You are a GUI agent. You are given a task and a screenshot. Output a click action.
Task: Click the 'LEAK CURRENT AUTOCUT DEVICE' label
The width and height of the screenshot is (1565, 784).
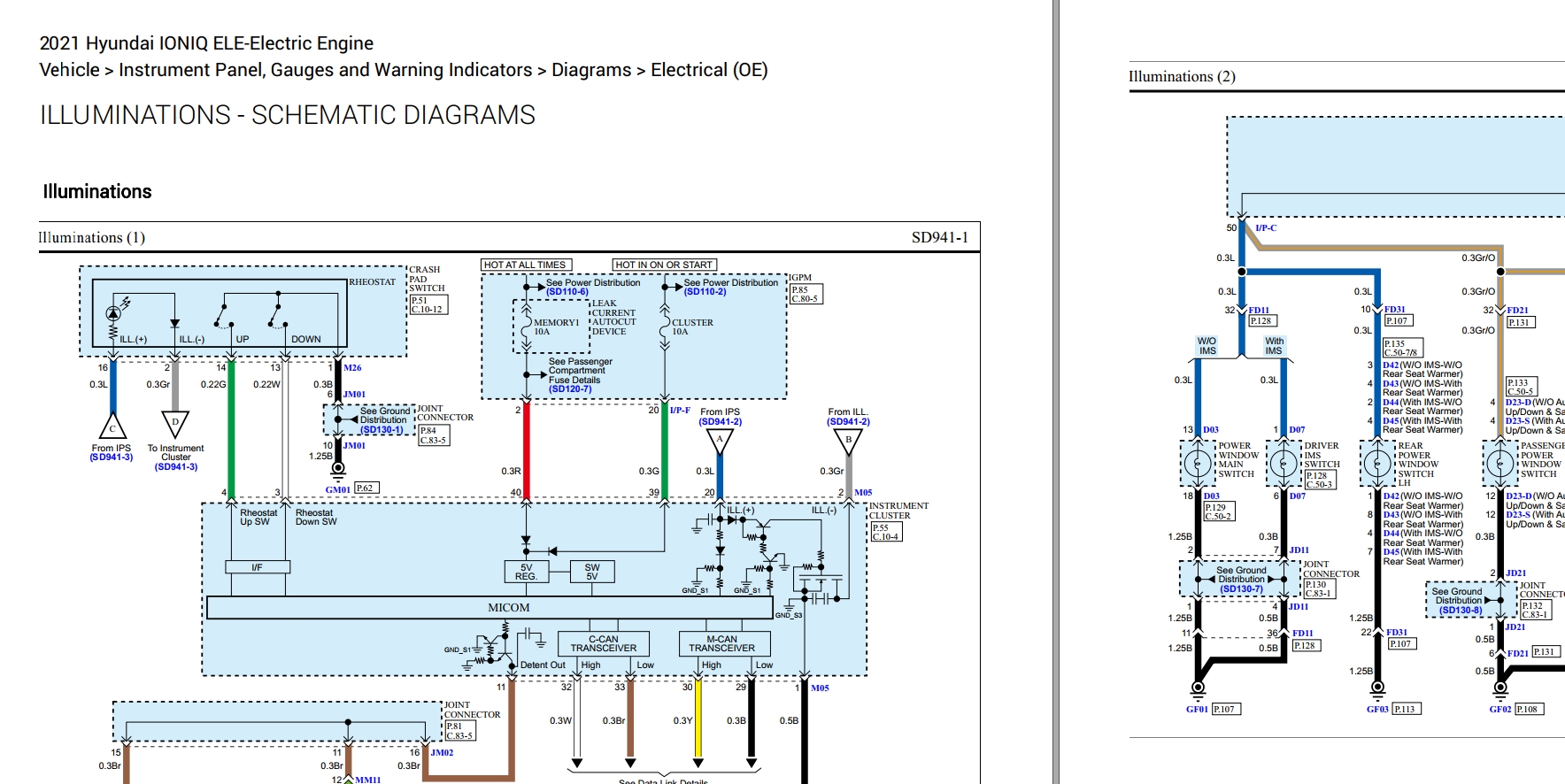tap(613, 318)
